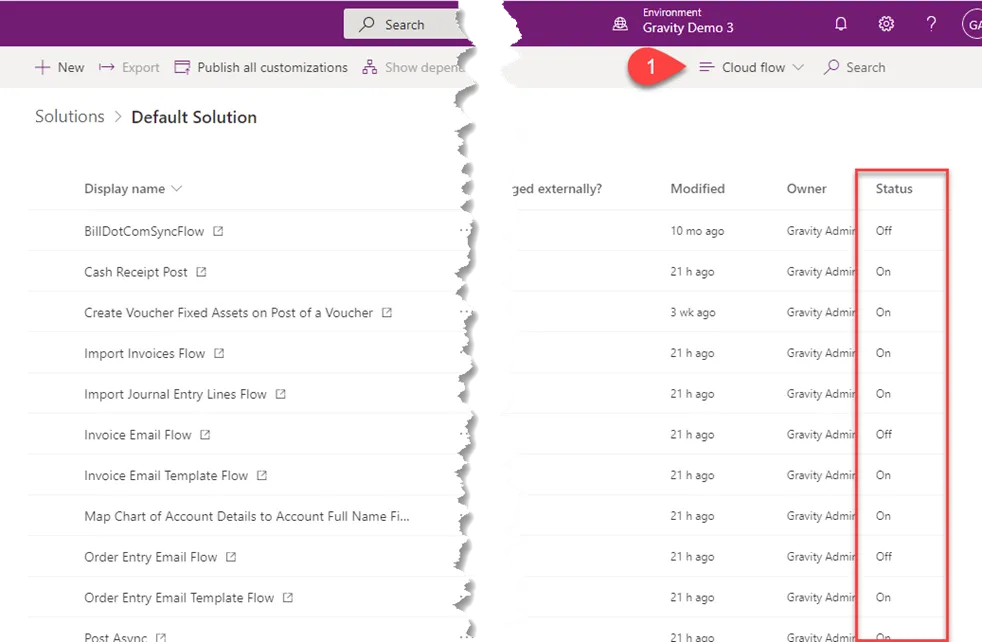Go back to Solutions breadcrumb

click(70, 116)
